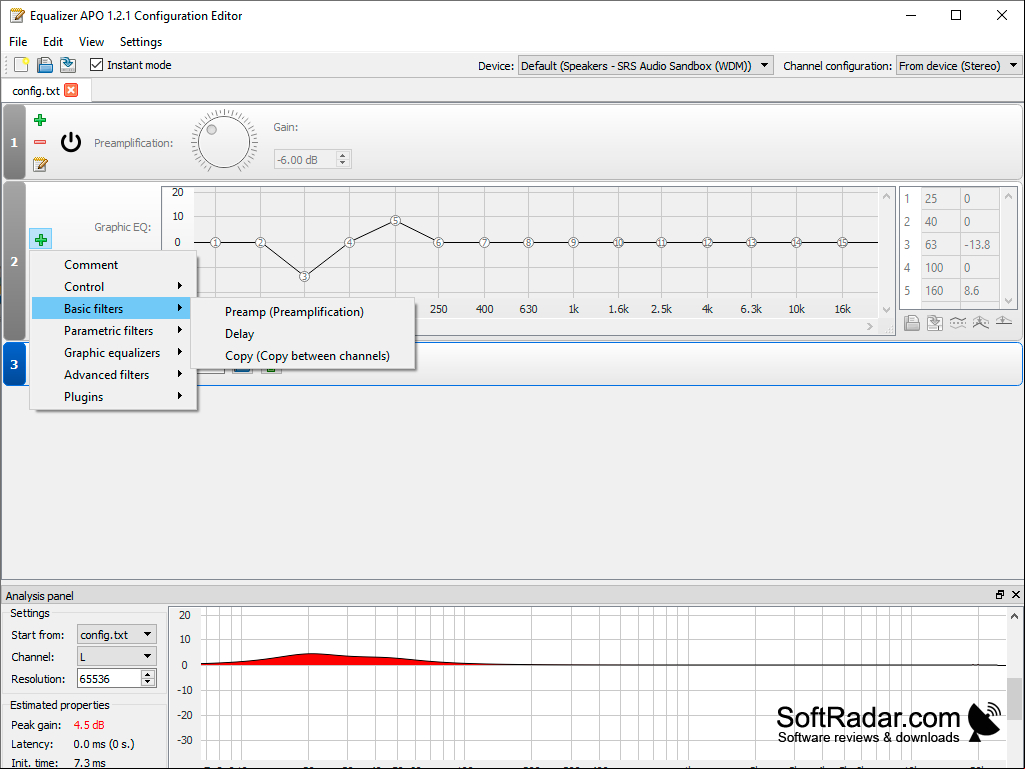This screenshot has height=769, width=1025.
Task: Close the Analysis panel
Action: (1015, 594)
